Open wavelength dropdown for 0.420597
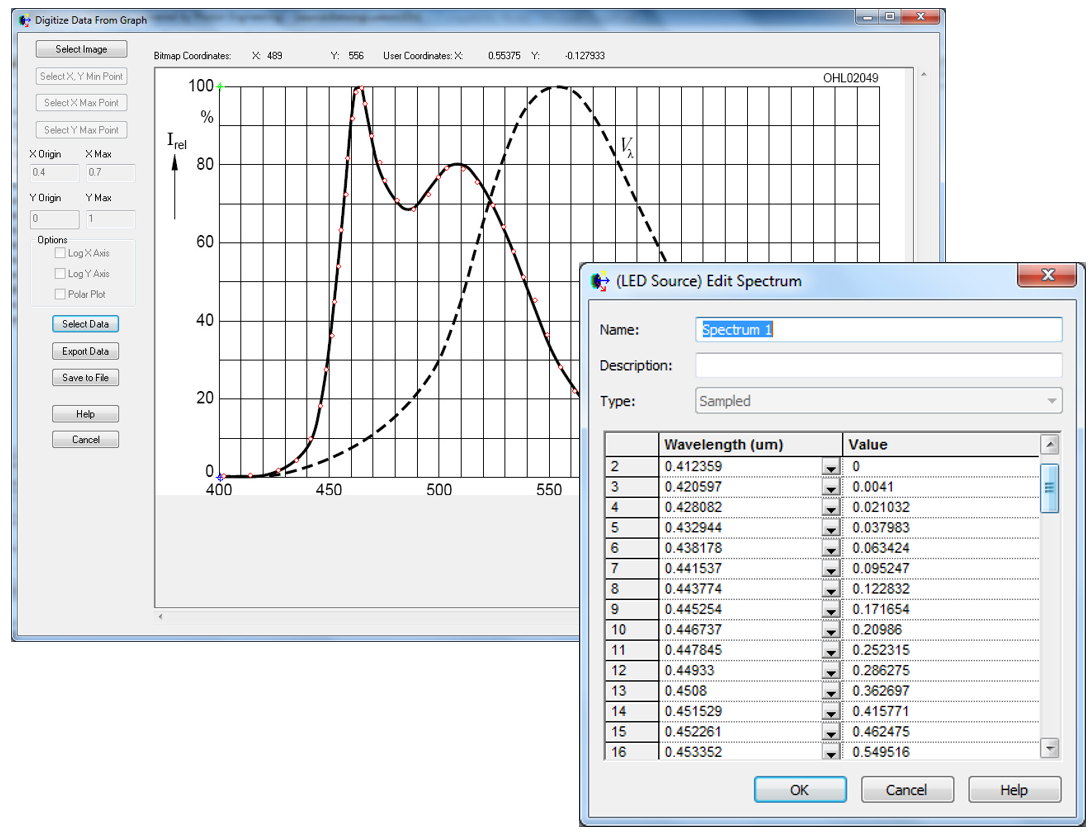The image size is (1092, 835). [830, 487]
